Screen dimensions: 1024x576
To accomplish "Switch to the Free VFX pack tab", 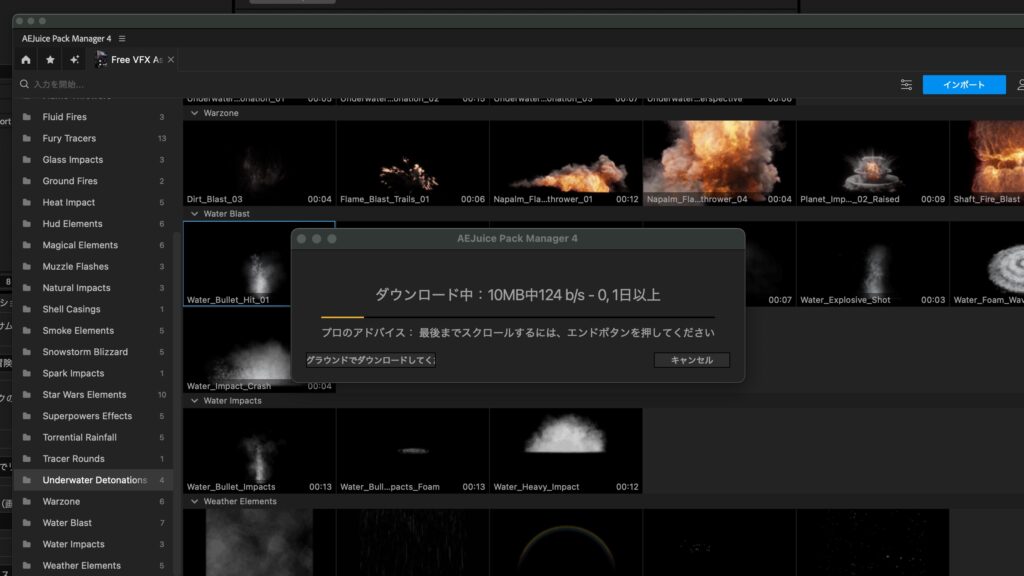I will [135, 59].
